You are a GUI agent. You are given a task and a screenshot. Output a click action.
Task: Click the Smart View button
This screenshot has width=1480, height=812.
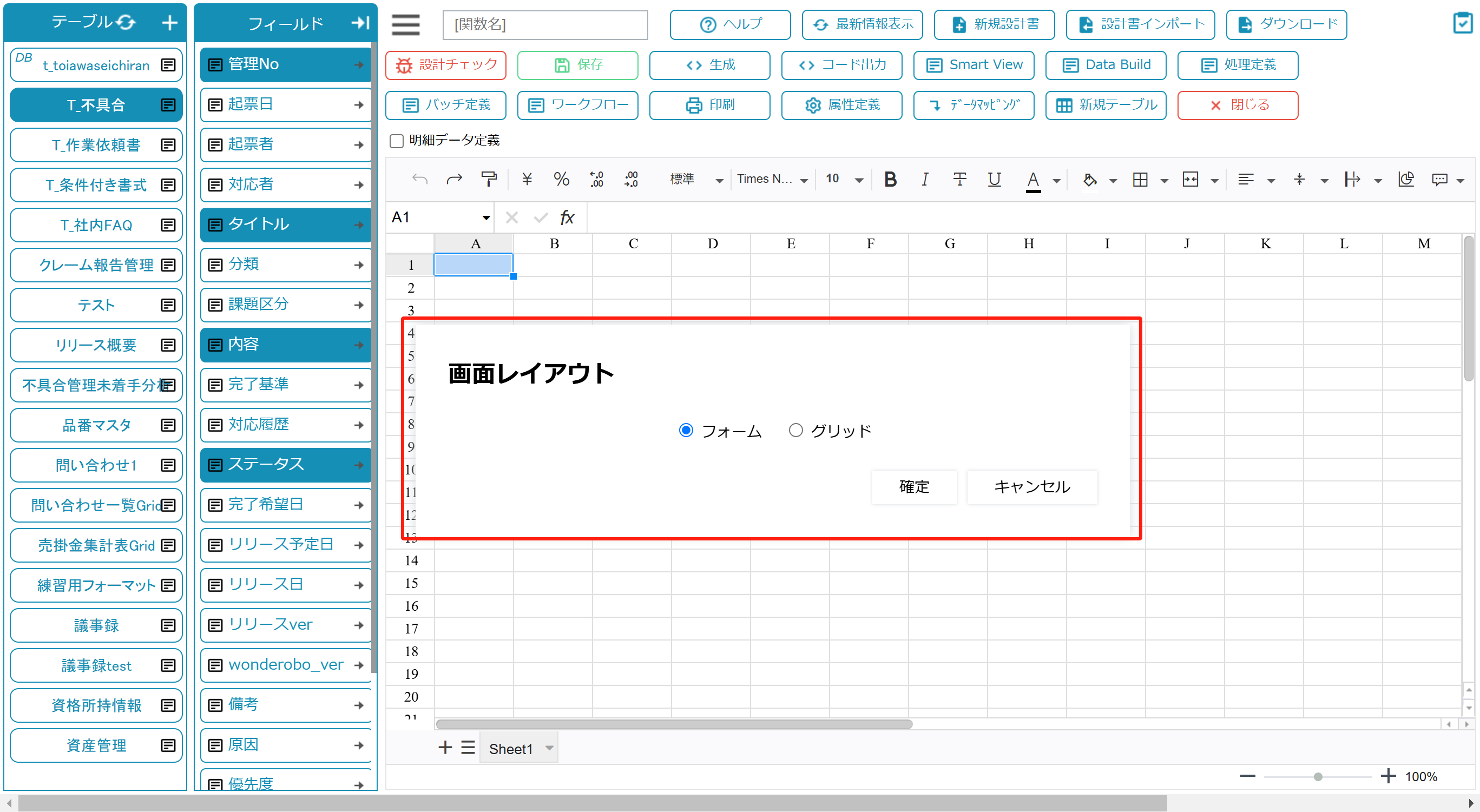pyautogui.click(x=974, y=65)
